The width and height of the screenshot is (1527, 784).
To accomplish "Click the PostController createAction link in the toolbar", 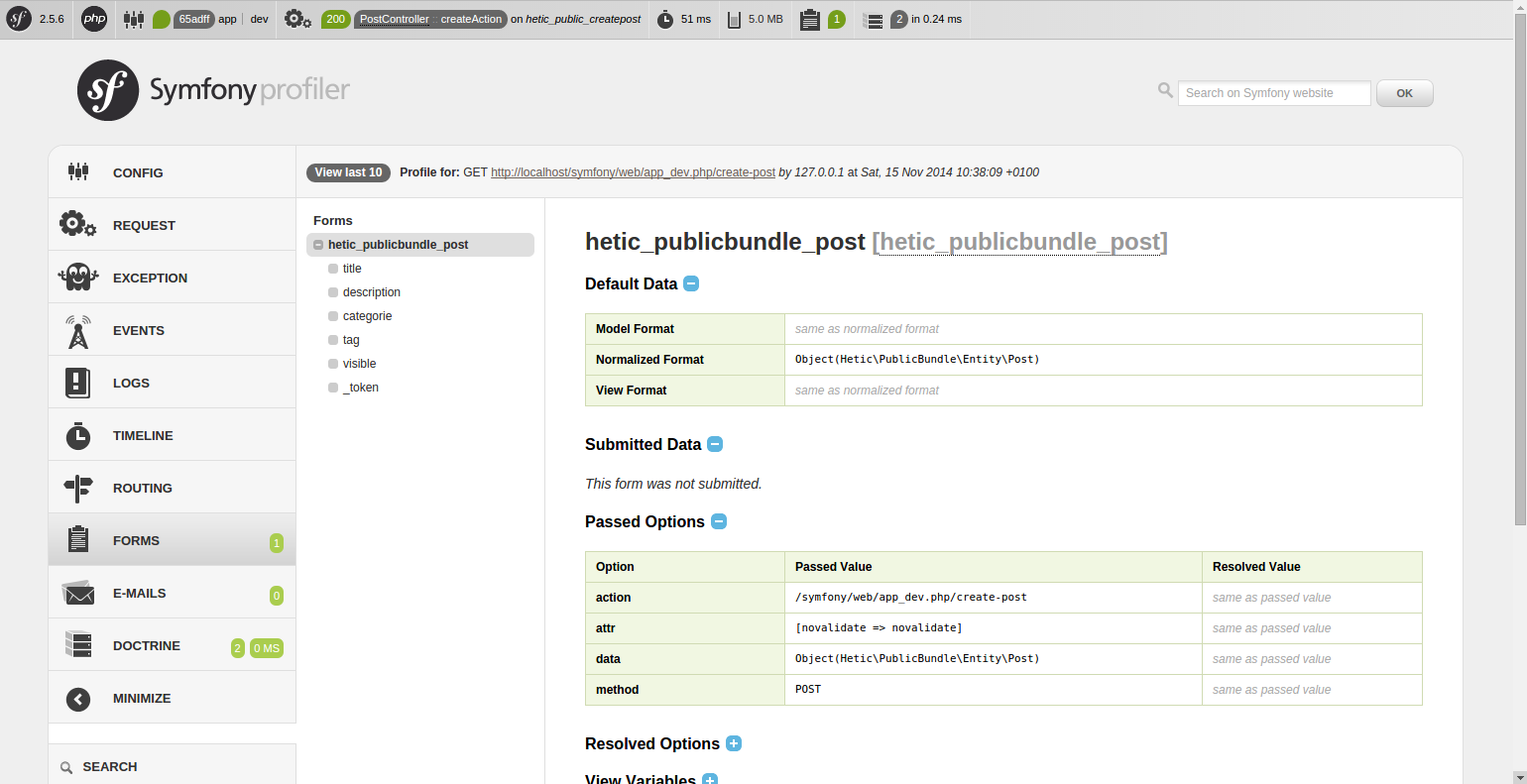I will [x=430, y=19].
